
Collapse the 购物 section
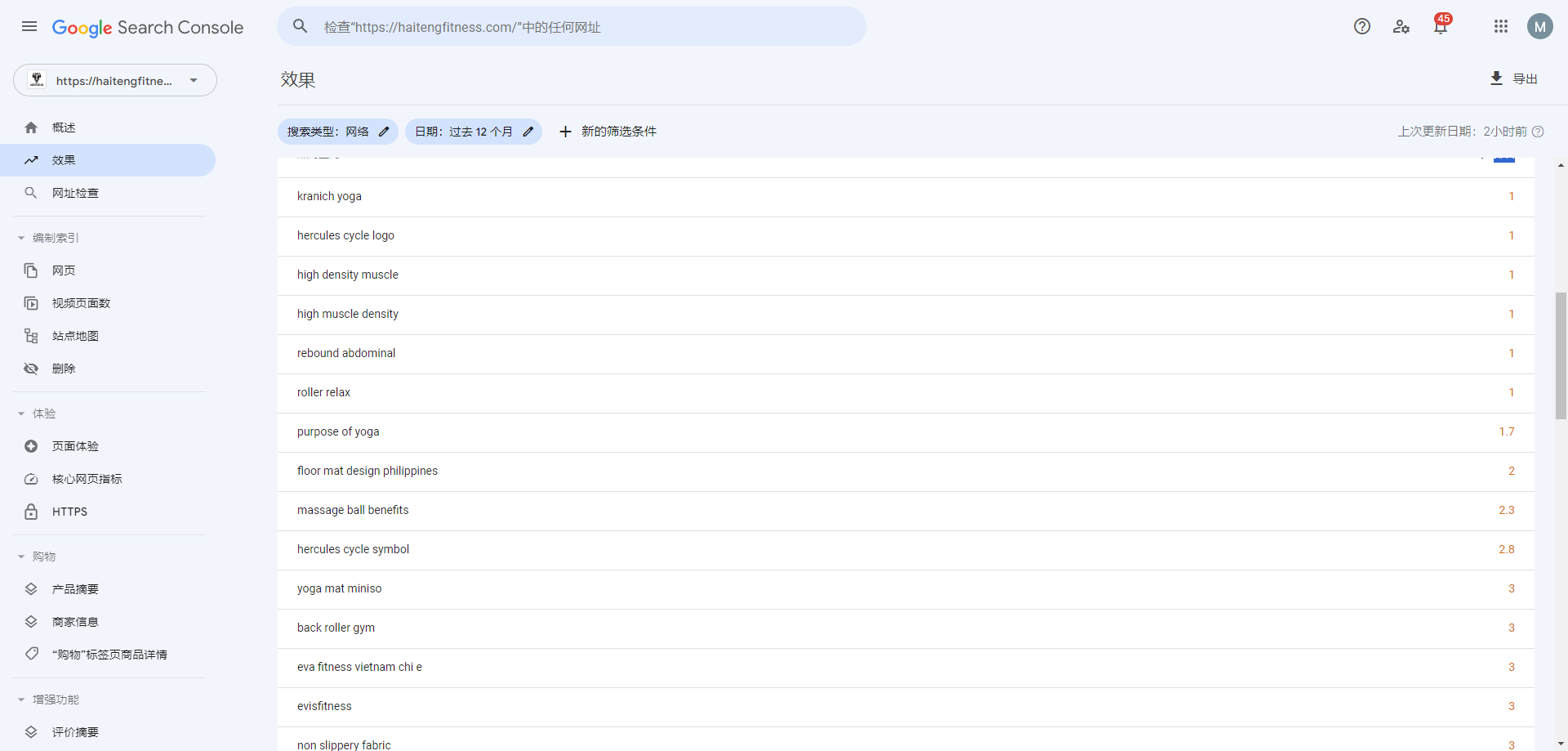38,557
